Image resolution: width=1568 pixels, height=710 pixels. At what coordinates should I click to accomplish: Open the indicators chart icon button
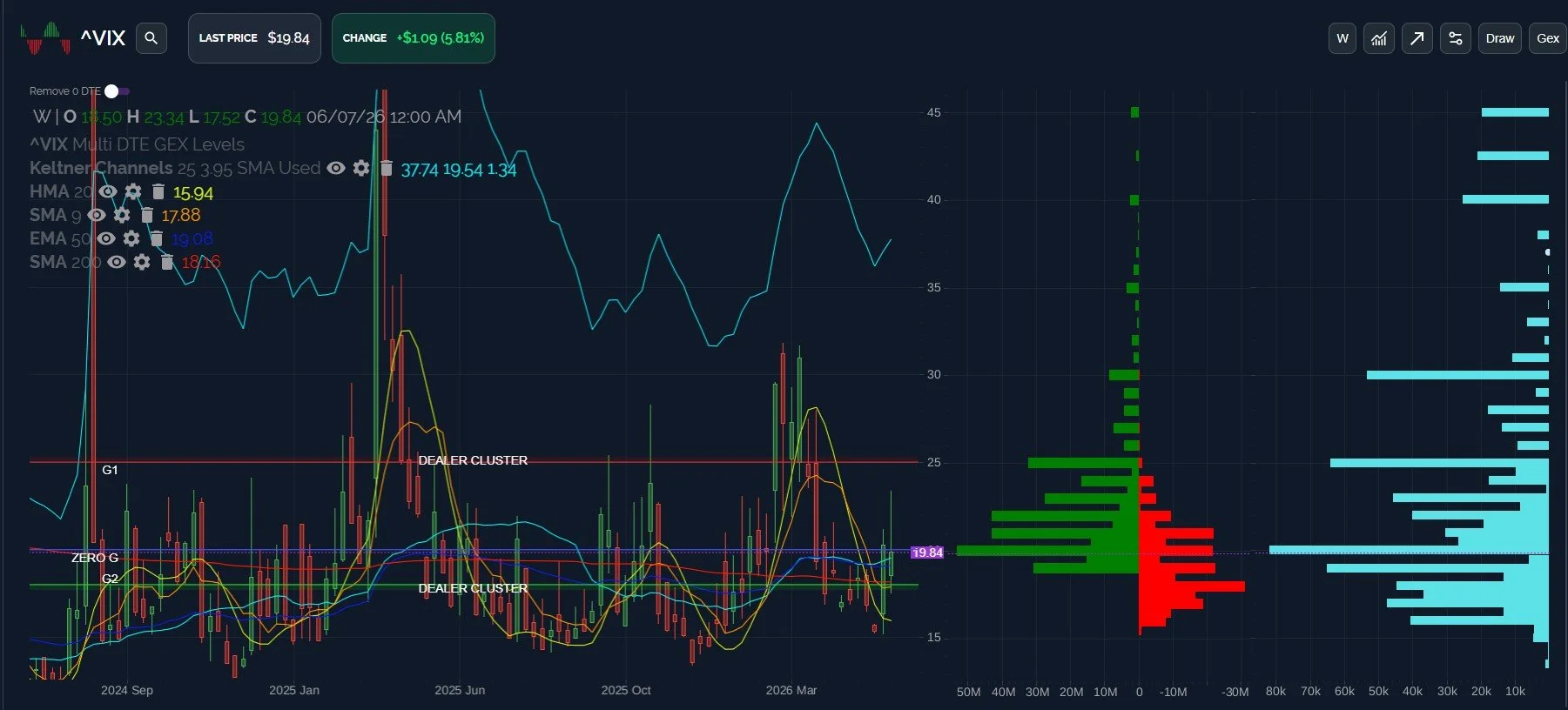[1379, 38]
